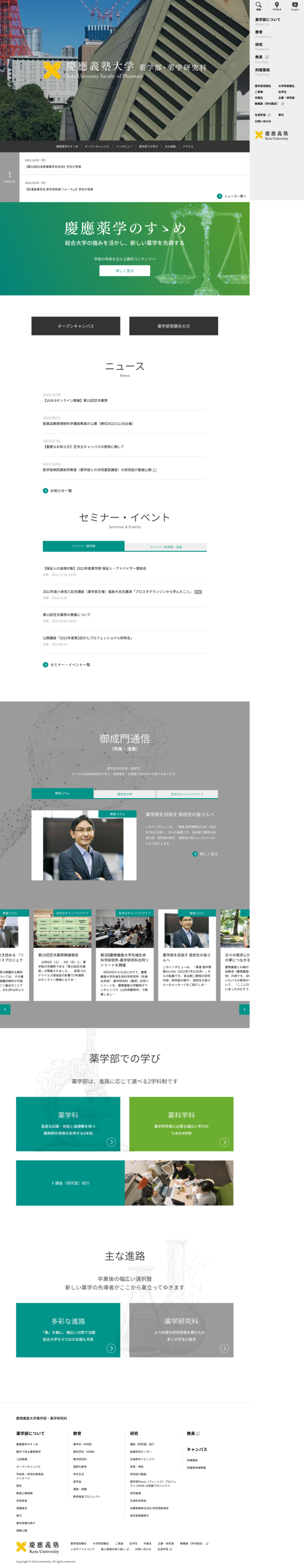The height and width of the screenshot is (1568, 304).
Task: Open 和漢医薬学会 若手研究者フォーラム news
Action: (x=59, y=189)
